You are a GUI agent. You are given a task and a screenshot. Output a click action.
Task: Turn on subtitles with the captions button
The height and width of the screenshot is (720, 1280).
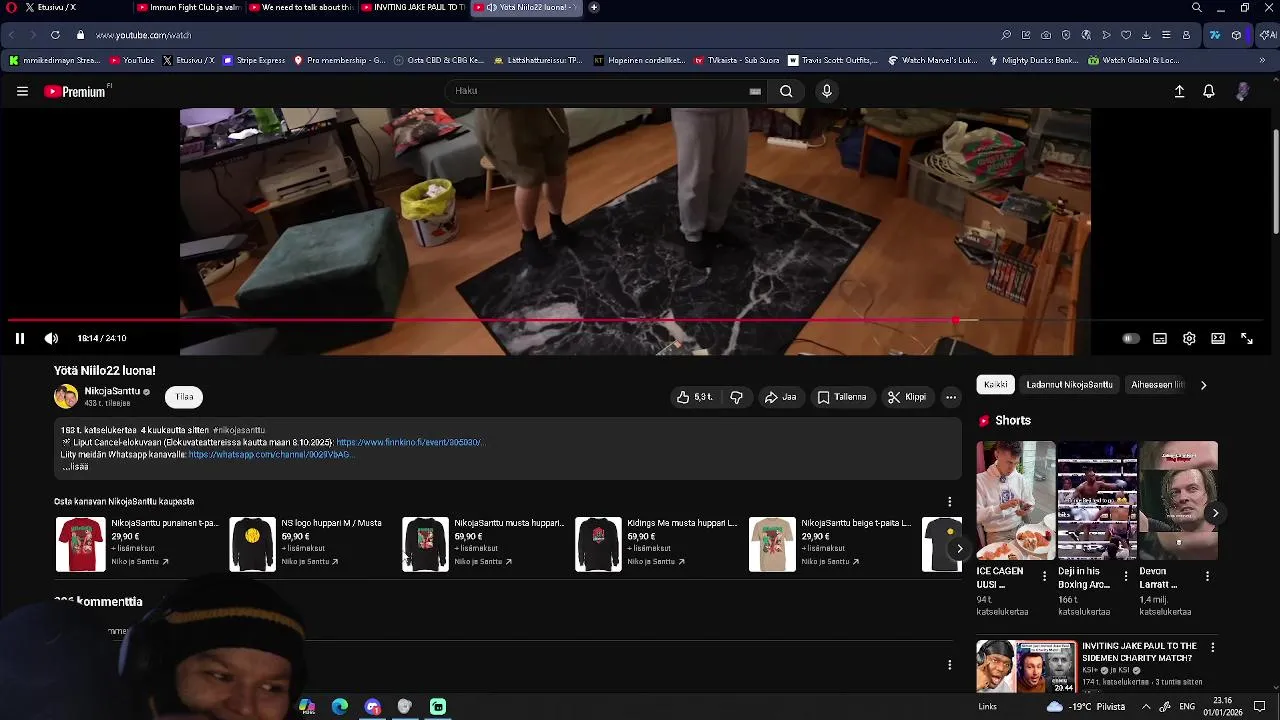click(1160, 339)
